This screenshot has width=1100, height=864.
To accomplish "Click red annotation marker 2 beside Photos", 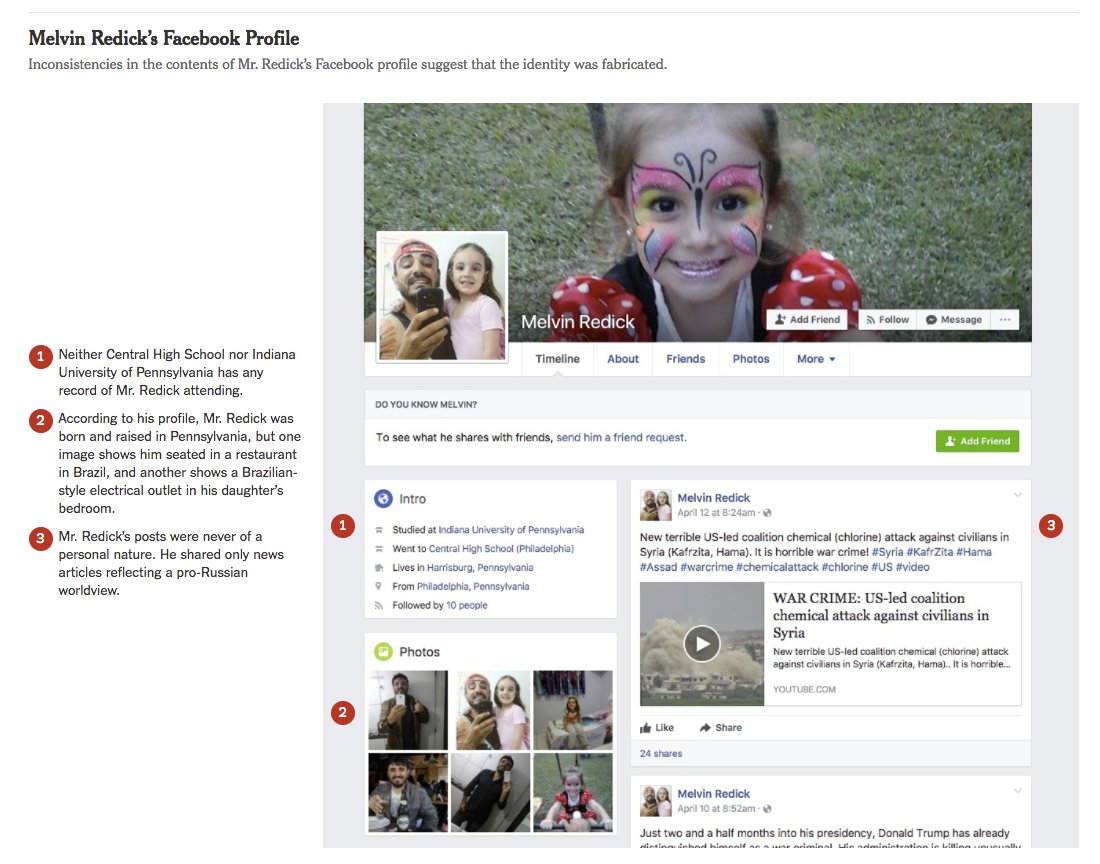I will pos(342,713).
